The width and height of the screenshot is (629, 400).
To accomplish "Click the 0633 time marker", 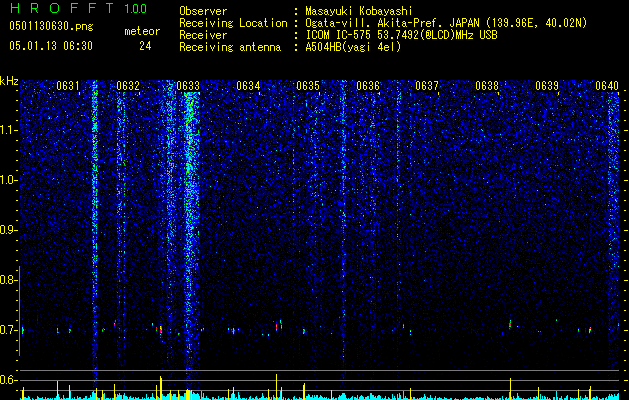I will [x=188, y=86].
